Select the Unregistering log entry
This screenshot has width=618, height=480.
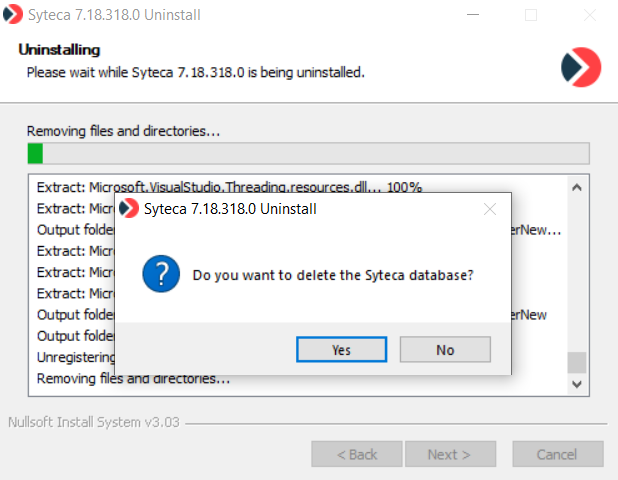coord(75,357)
